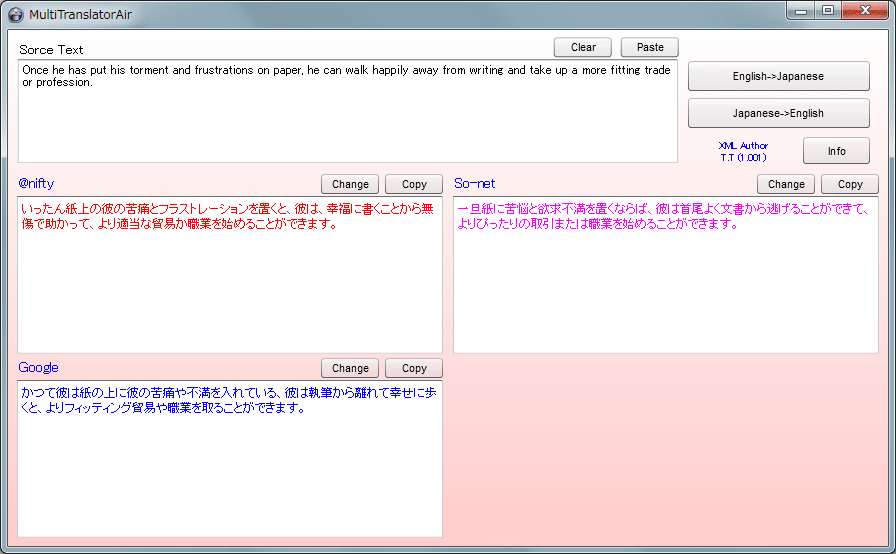The height and width of the screenshot is (554, 896).
Task: Open the Info dialog
Action: (x=836, y=151)
